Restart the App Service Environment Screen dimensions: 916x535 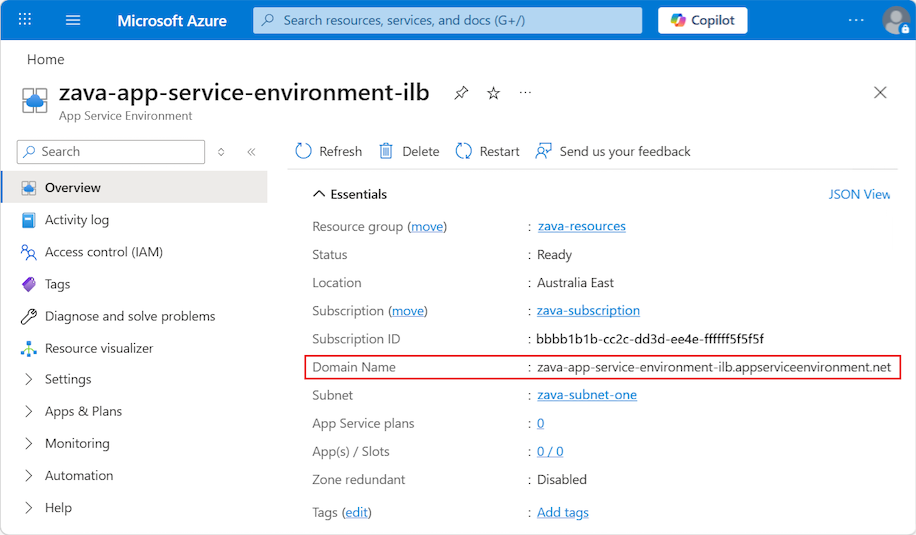(x=487, y=151)
